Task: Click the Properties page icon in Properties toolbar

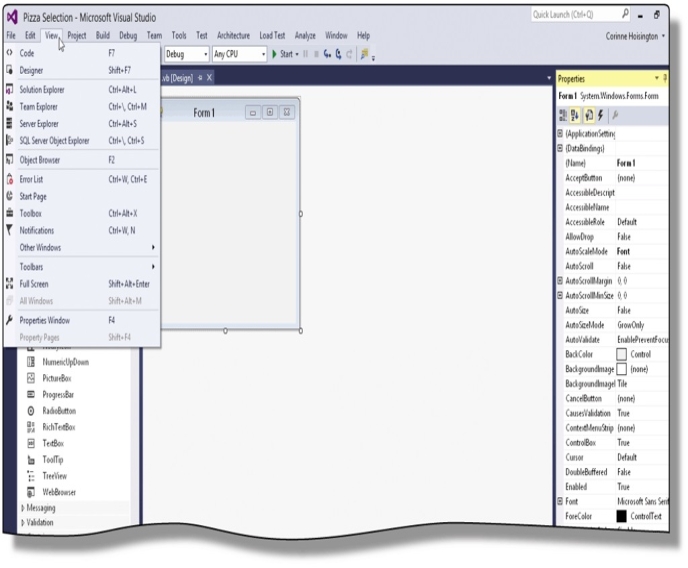Action: tap(588, 115)
